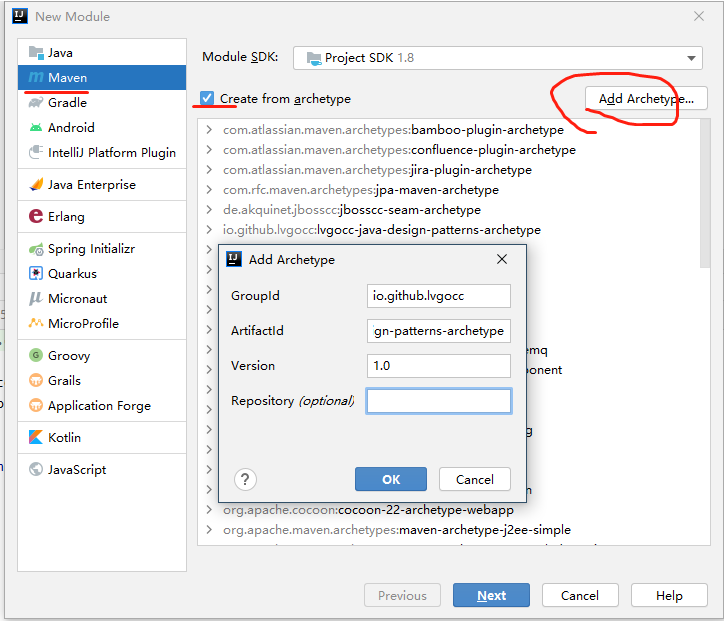This screenshot has height=621, width=724.
Task: Expand maven-archetype-j2ee-simple entry
Action: (209, 530)
